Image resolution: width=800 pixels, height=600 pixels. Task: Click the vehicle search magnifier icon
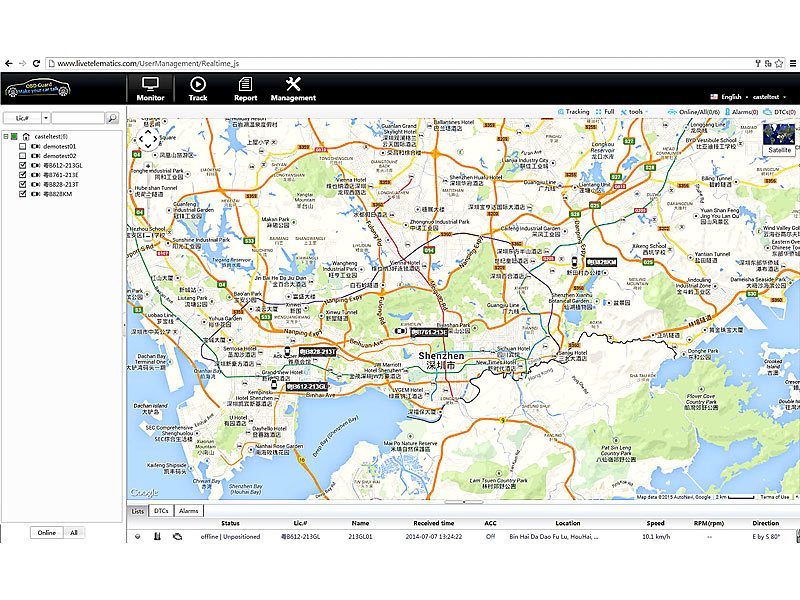pos(112,118)
